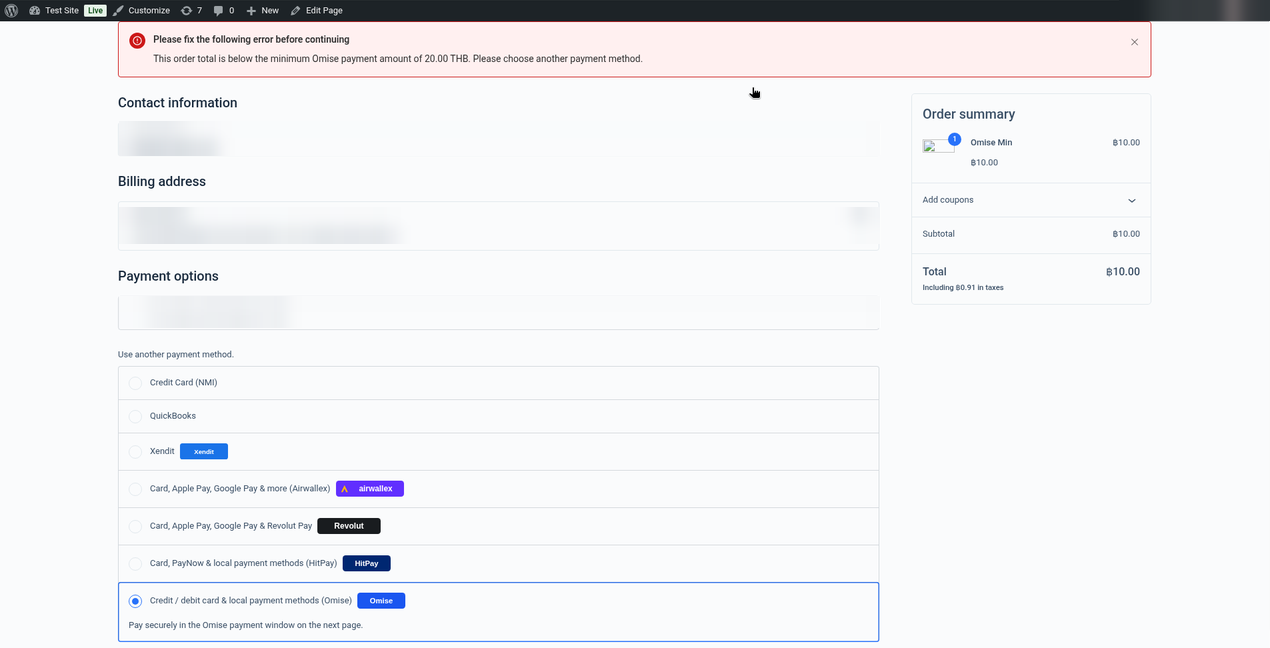Click the 'Including ฿0.91 in taxes' note
Viewport: 1270px width, 648px height.
click(x=963, y=288)
